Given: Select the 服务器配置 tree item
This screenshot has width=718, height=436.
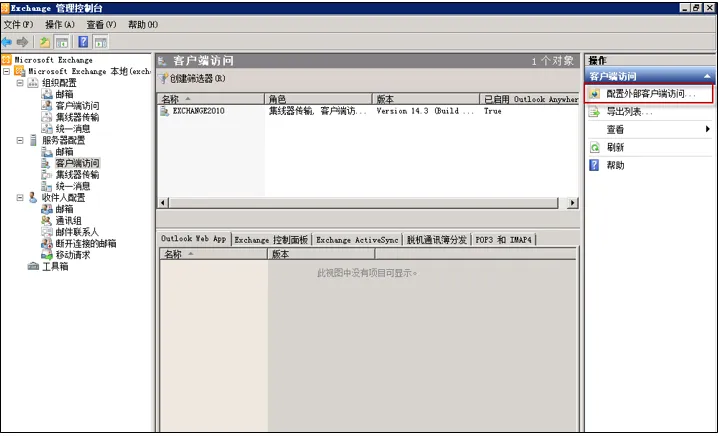Looking at the screenshot, I should point(63,140).
